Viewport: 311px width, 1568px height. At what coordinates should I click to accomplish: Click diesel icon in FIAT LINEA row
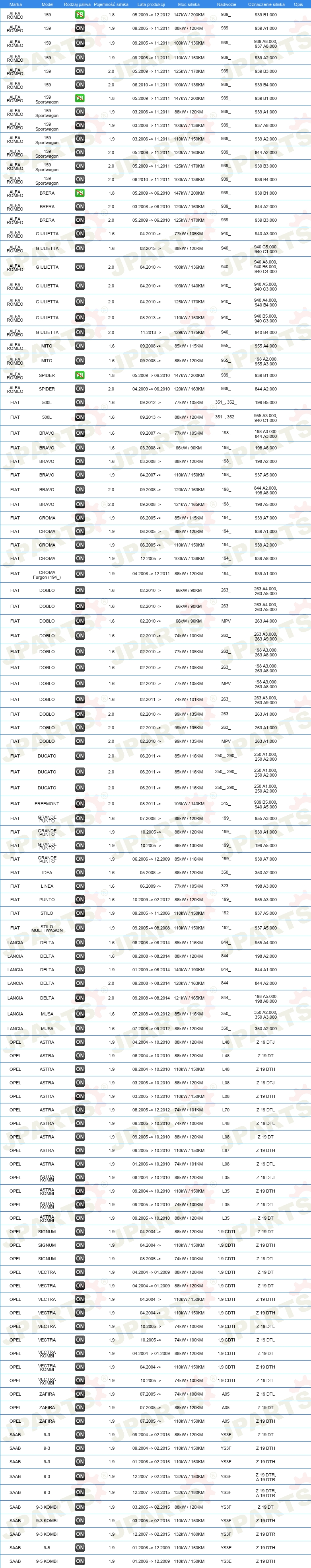pos(80,886)
